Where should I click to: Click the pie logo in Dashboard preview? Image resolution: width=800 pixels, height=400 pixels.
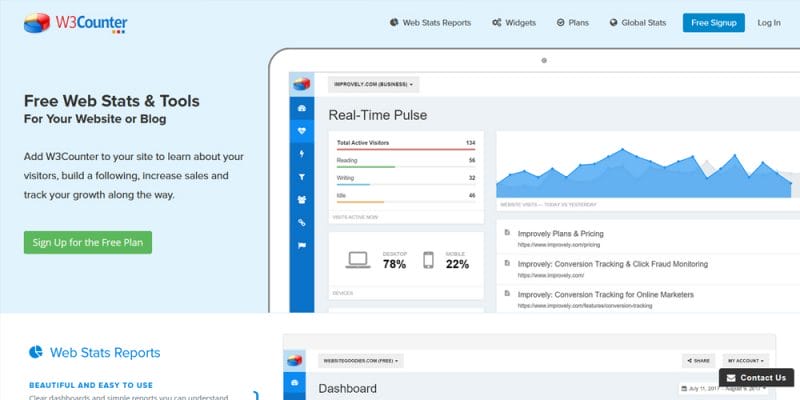pyautogui.click(x=294, y=361)
